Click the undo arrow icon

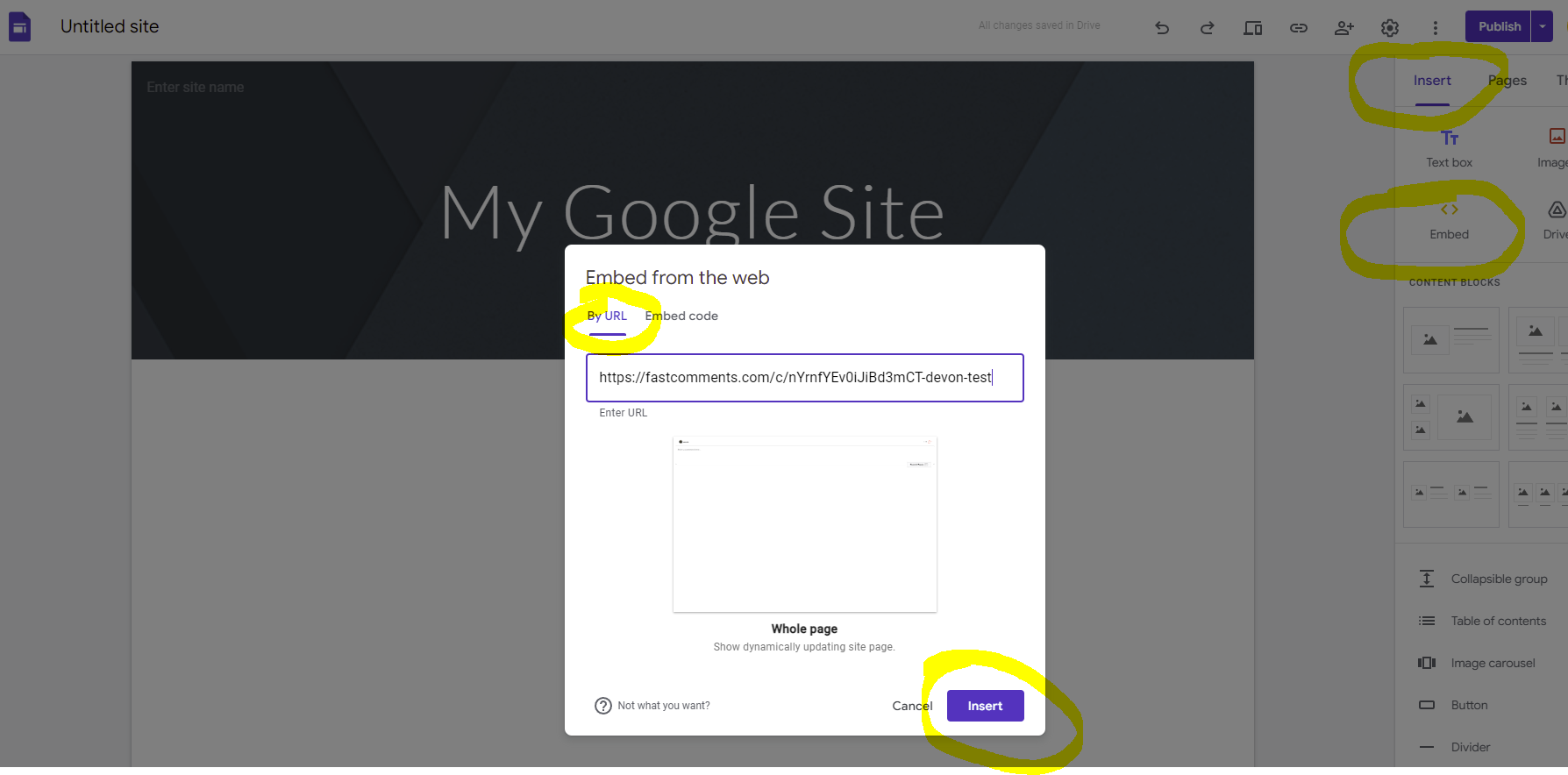pyautogui.click(x=1162, y=28)
